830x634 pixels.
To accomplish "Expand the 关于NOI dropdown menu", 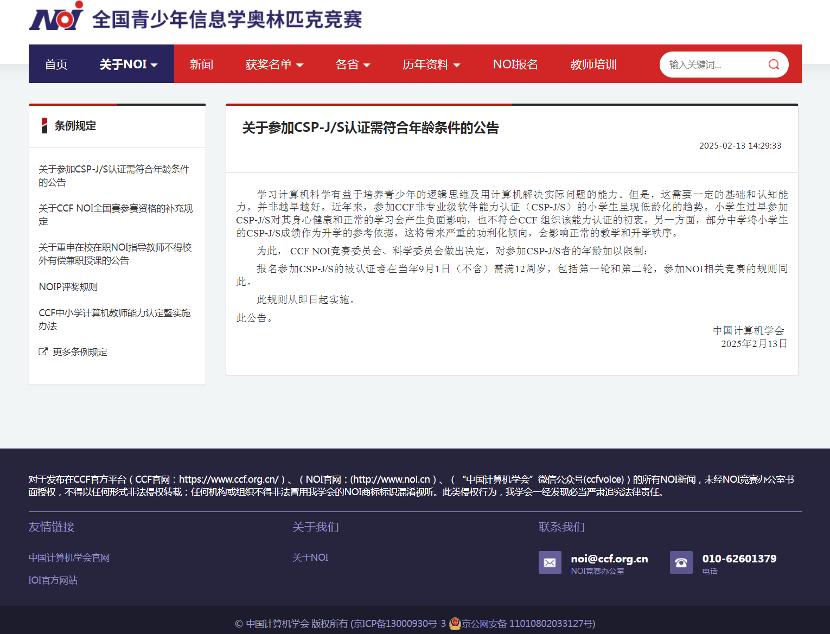I will point(129,65).
